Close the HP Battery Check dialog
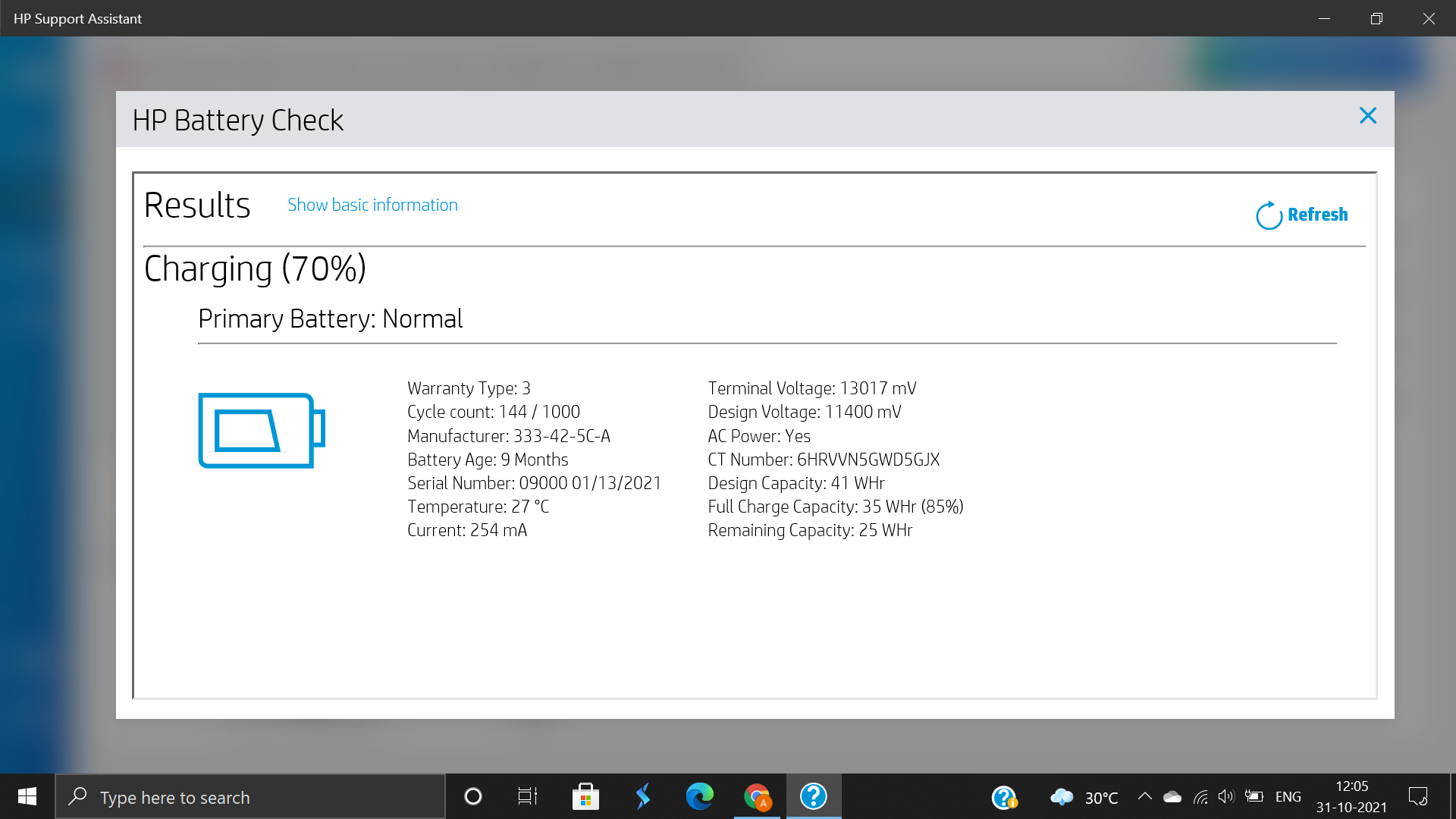The image size is (1456, 819). [1367, 115]
